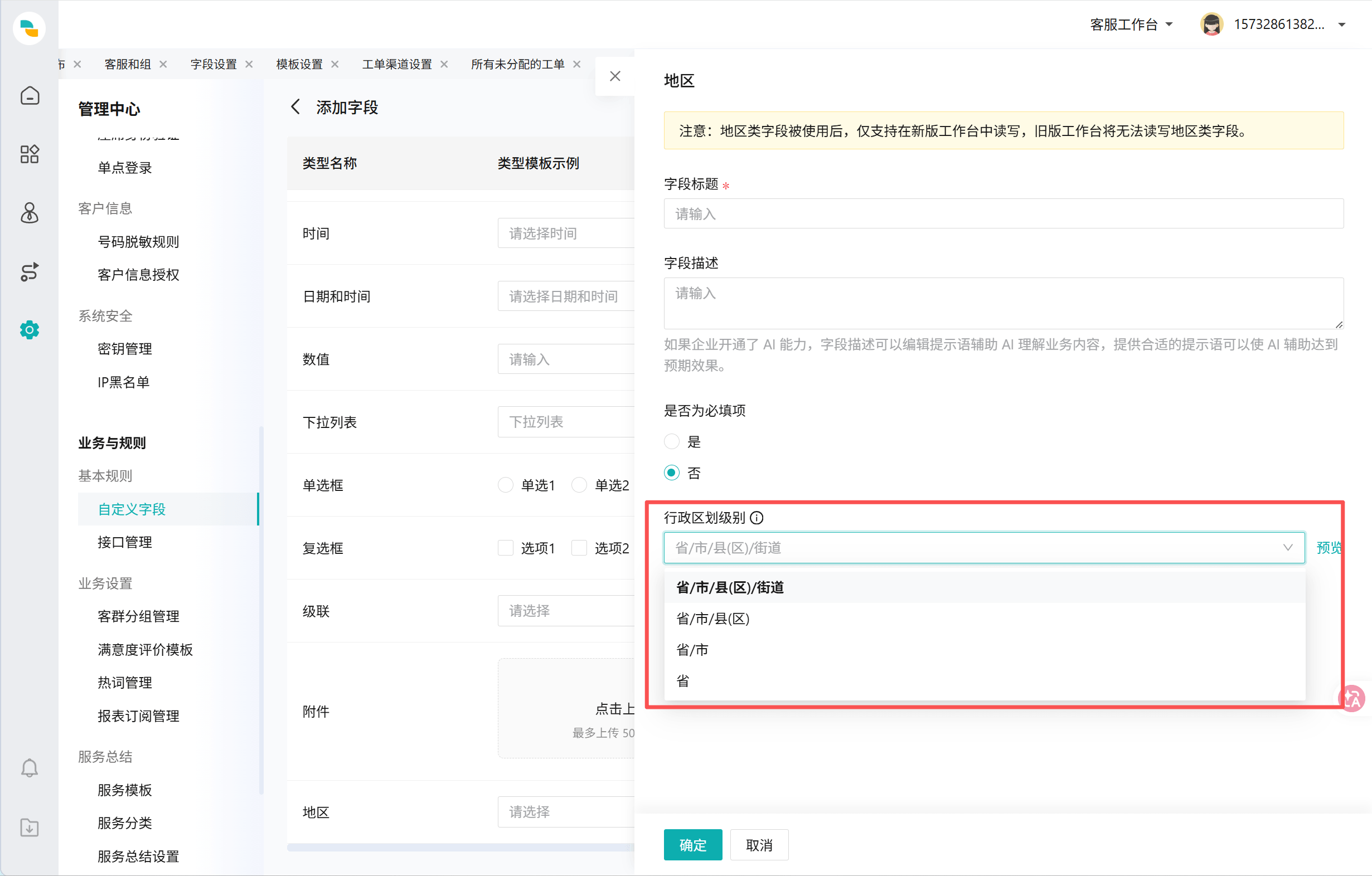Select 是 for required field
1372x876 pixels.
[x=672, y=441]
